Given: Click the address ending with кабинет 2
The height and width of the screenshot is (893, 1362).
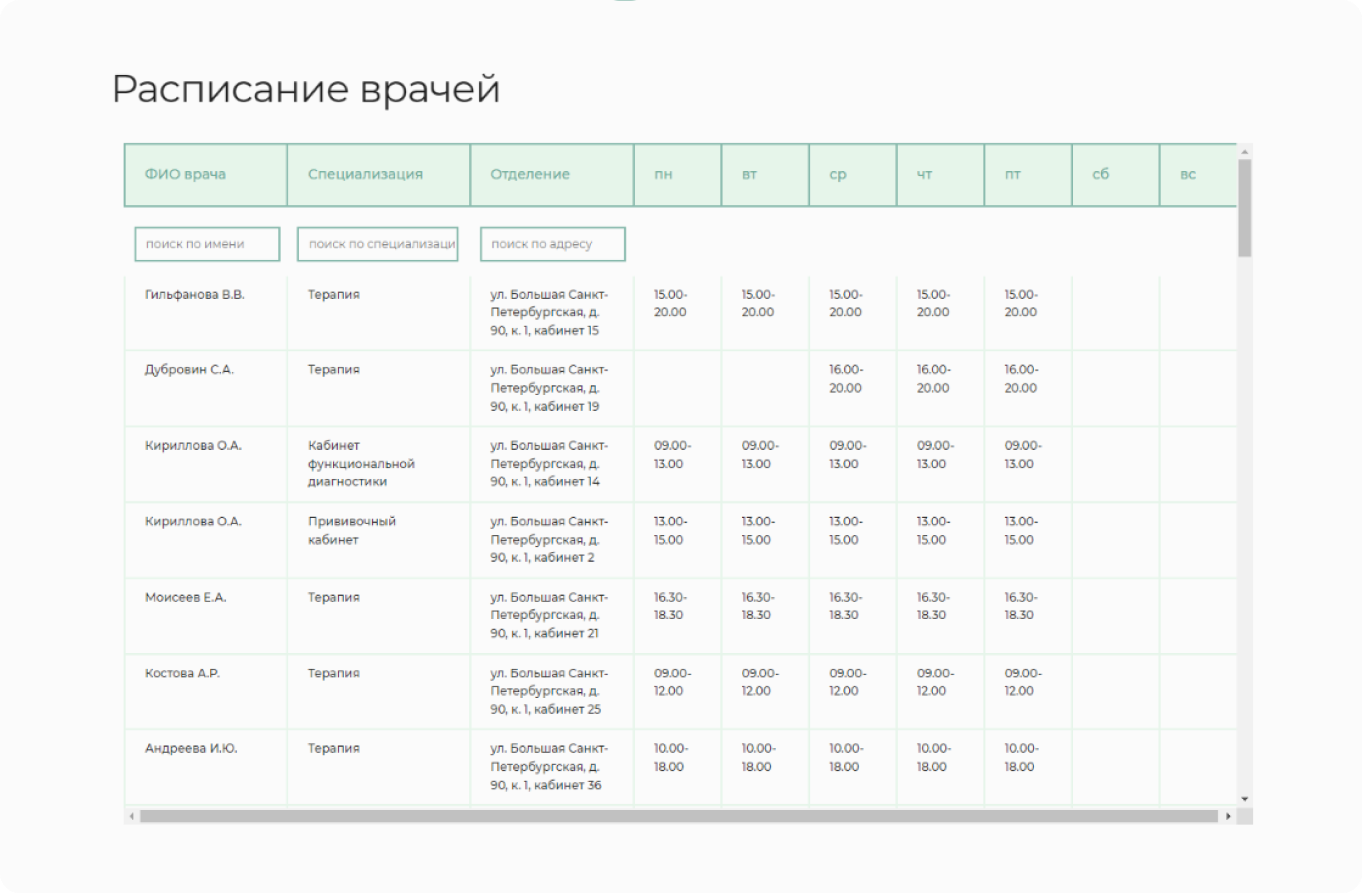Looking at the screenshot, I should 549,540.
